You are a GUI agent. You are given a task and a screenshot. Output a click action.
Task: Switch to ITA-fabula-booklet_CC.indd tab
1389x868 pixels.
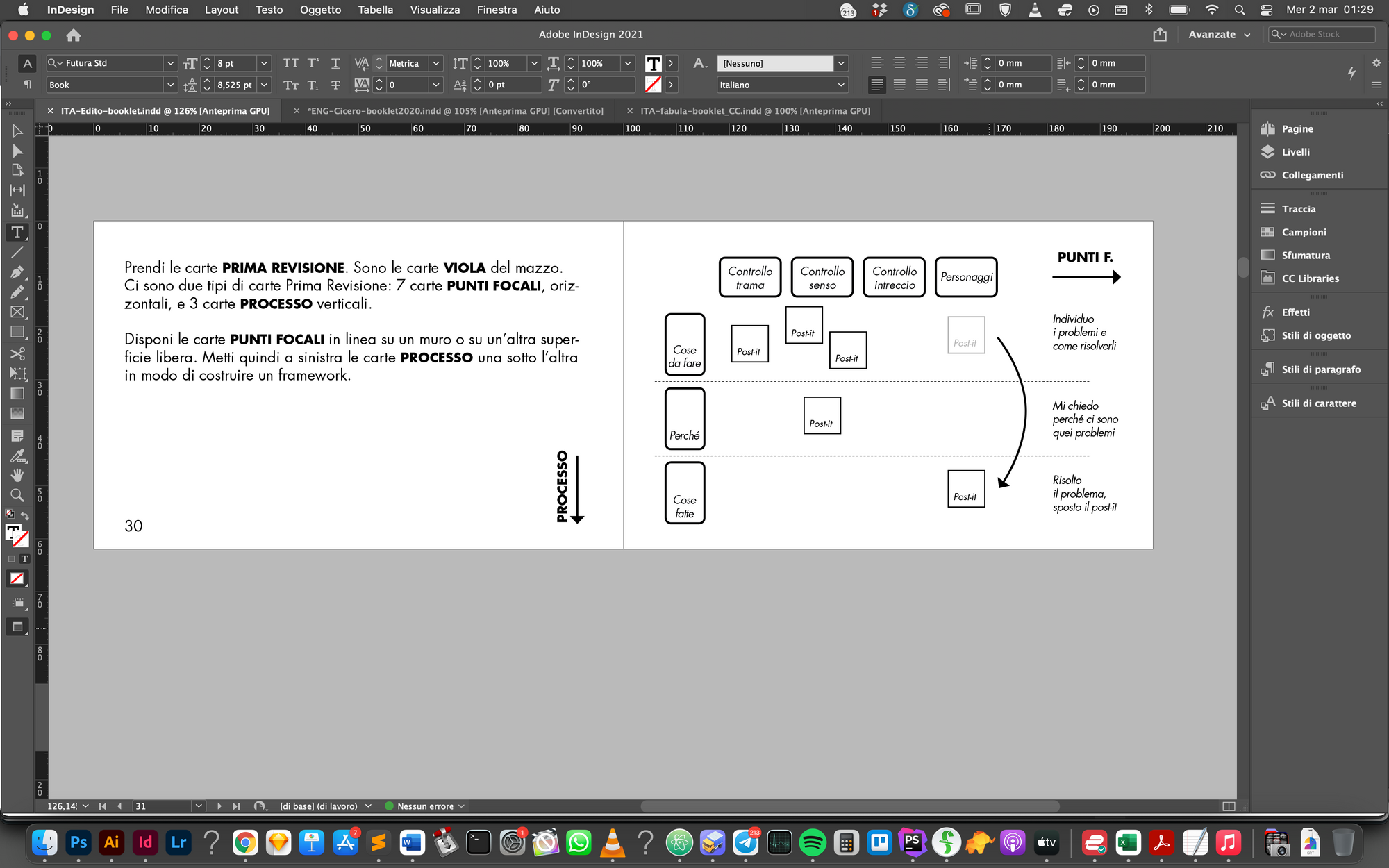click(x=755, y=110)
